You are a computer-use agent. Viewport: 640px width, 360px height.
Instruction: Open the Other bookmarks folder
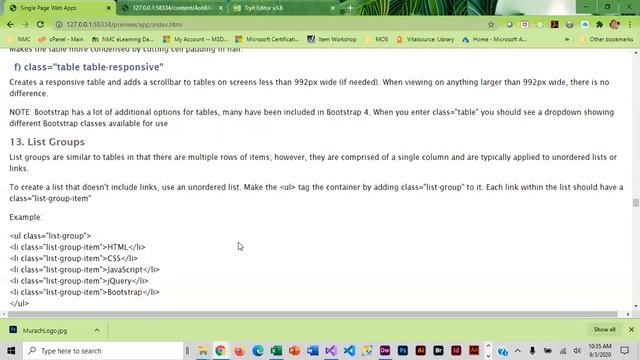(x=607, y=40)
